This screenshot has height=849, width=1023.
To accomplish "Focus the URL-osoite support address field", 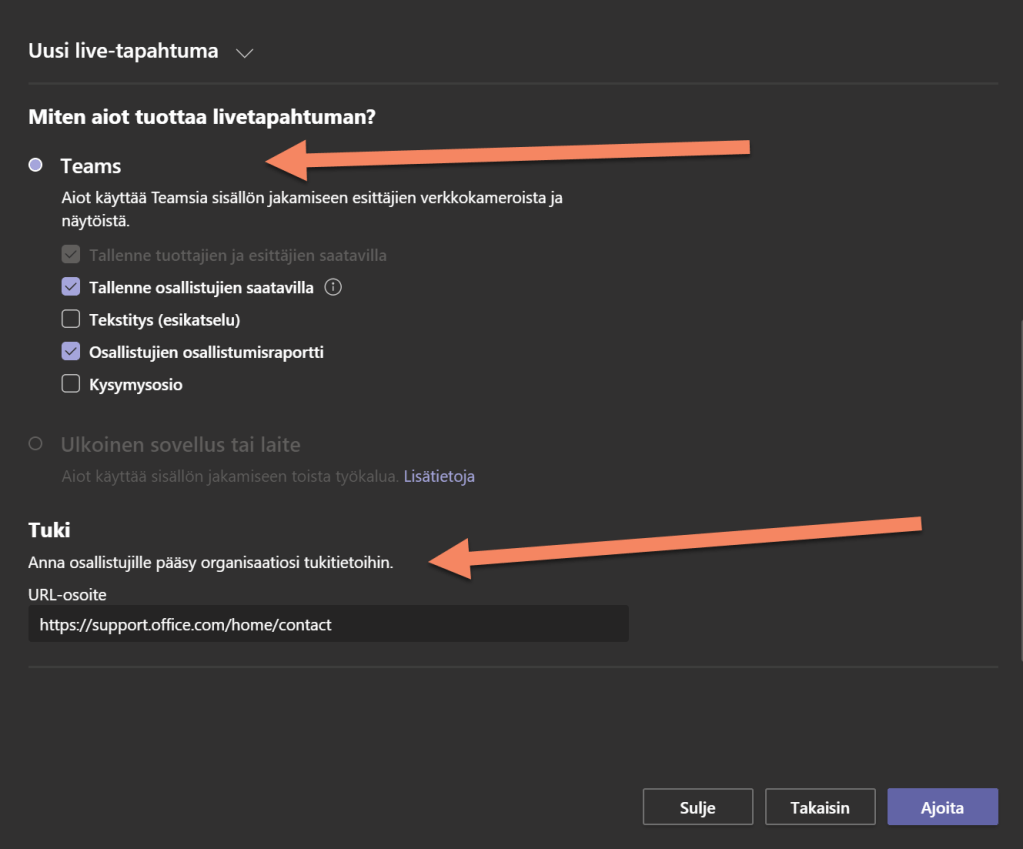I will pos(328,625).
